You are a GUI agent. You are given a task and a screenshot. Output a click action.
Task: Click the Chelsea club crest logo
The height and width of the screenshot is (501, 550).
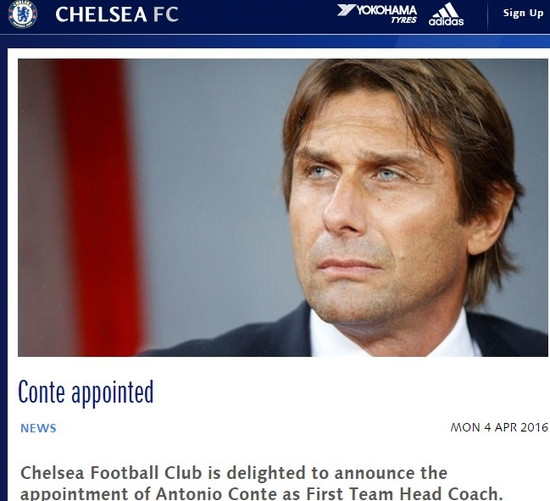tap(22, 14)
